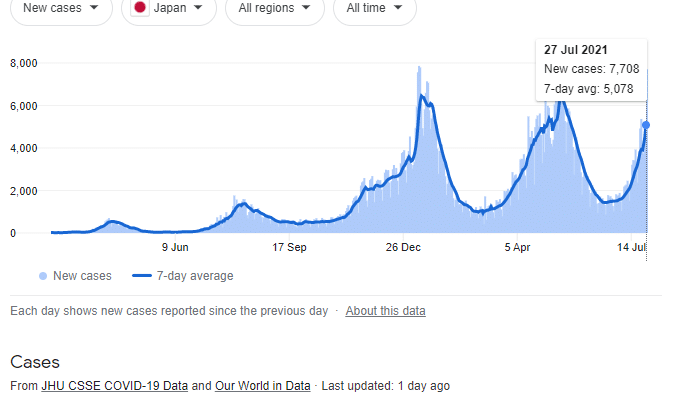This screenshot has height=401, width=684.
Task: Open the Japan country dropdown
Action: [168, 8]
